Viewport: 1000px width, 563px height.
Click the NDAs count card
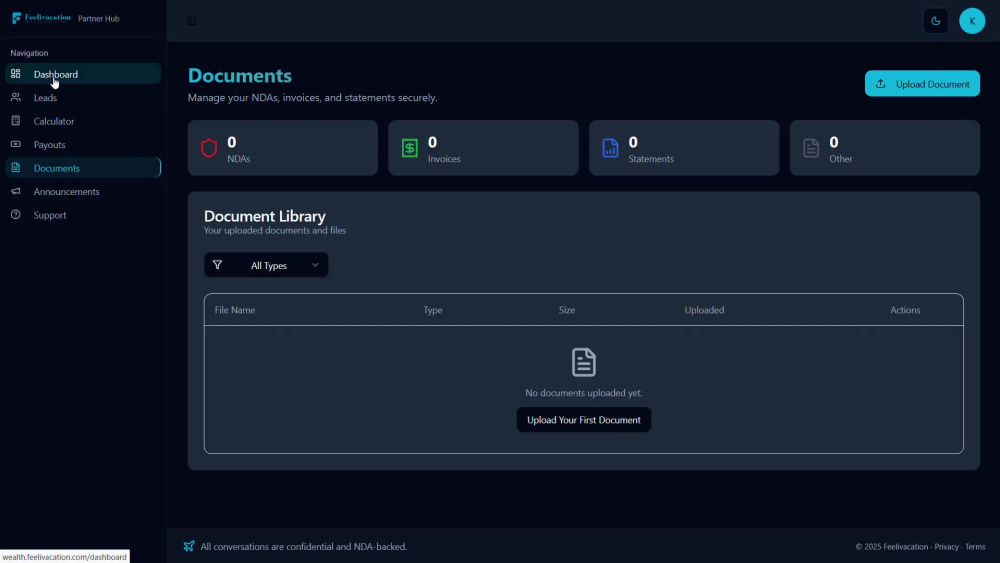click(x=283, y=148)
